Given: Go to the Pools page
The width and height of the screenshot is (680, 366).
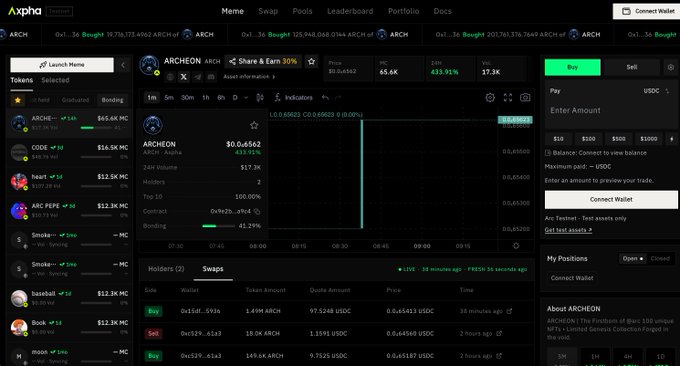Looking at the screenshot, I should (302, 11).
